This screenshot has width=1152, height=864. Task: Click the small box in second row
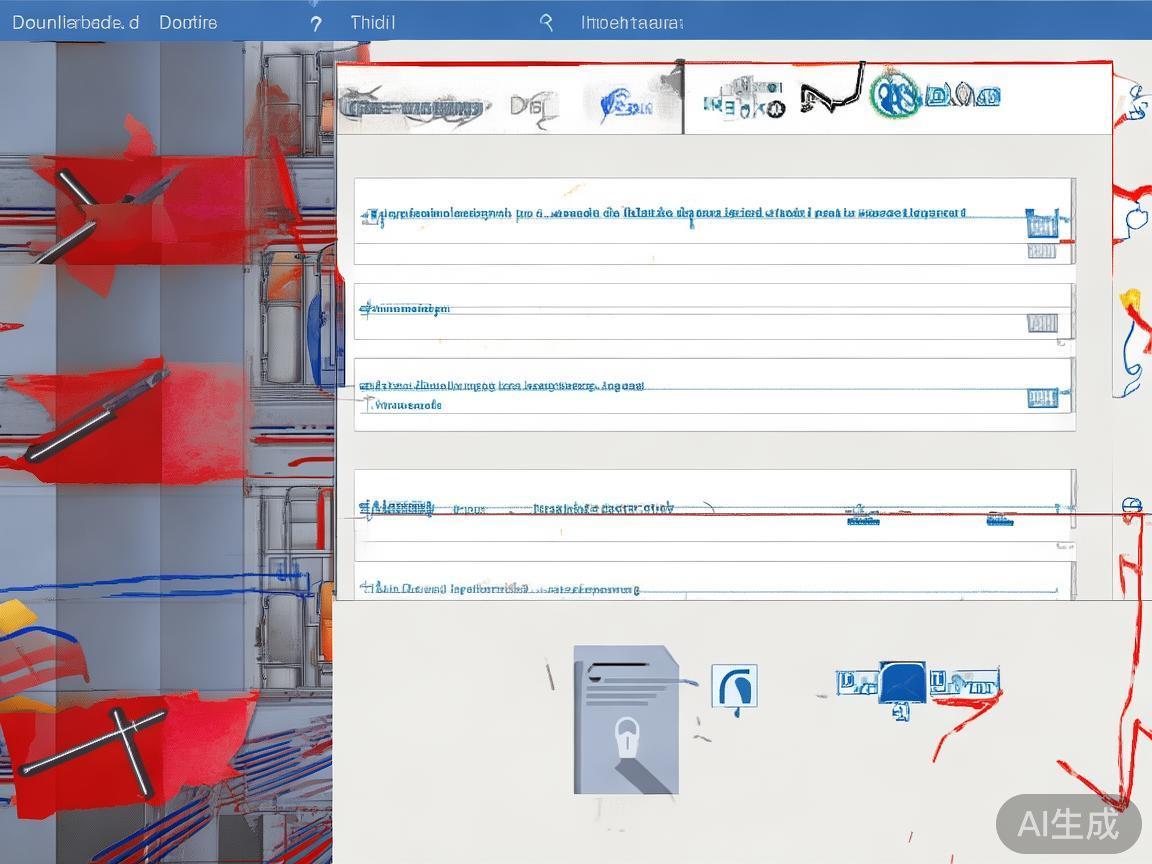(1041, 323)
